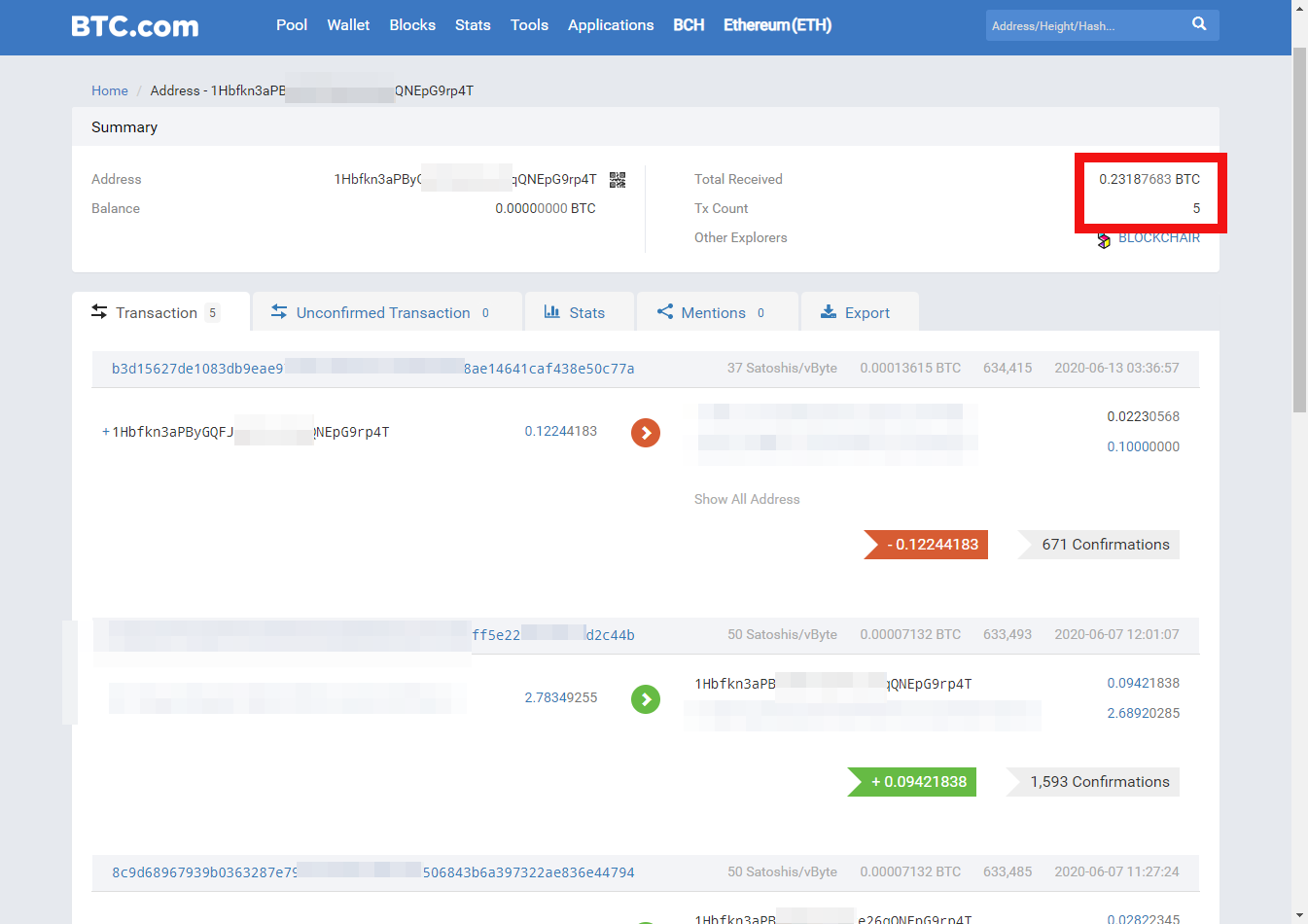
Task: Open BLOCKCHAIR explorer link
Action: [x=1159, y=237]
